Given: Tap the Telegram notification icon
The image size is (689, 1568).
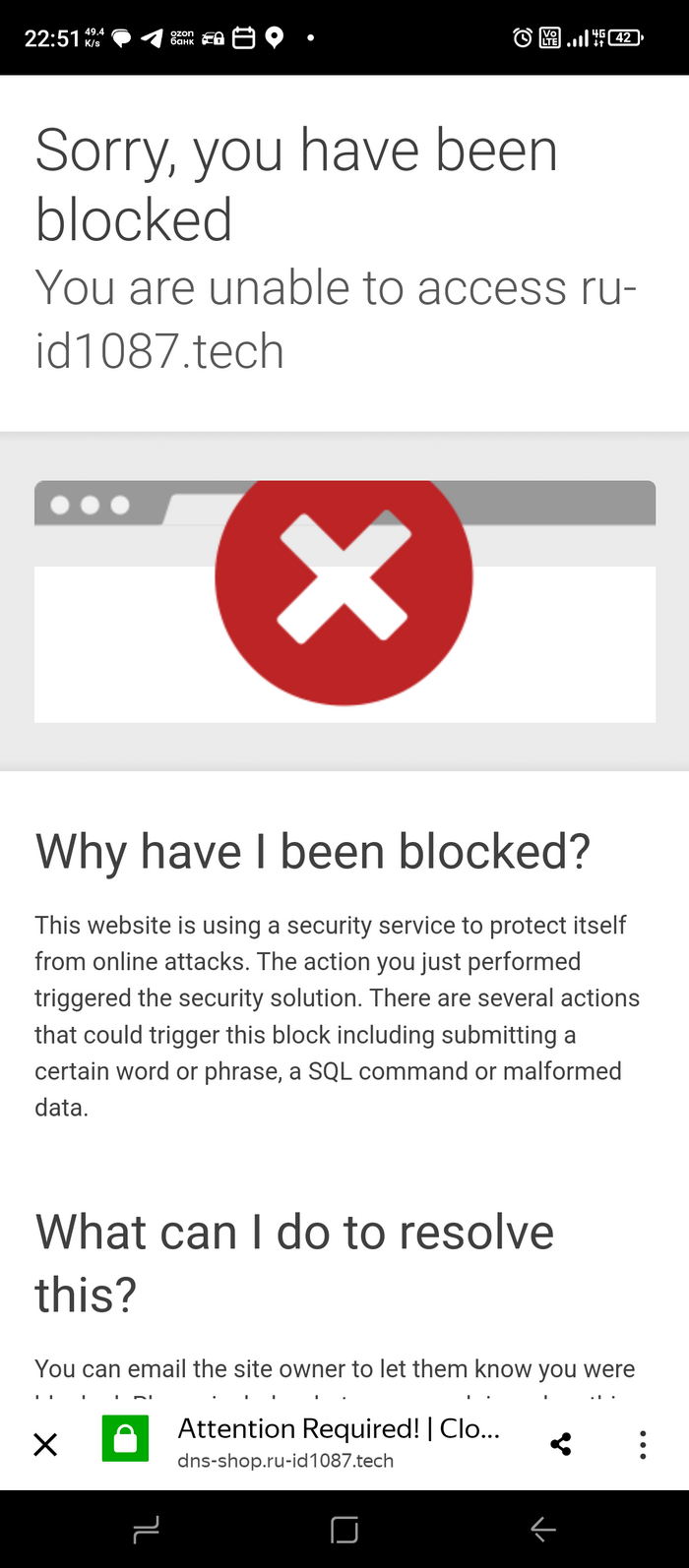Looking at the screenshot, I should [x=152, y=38].
